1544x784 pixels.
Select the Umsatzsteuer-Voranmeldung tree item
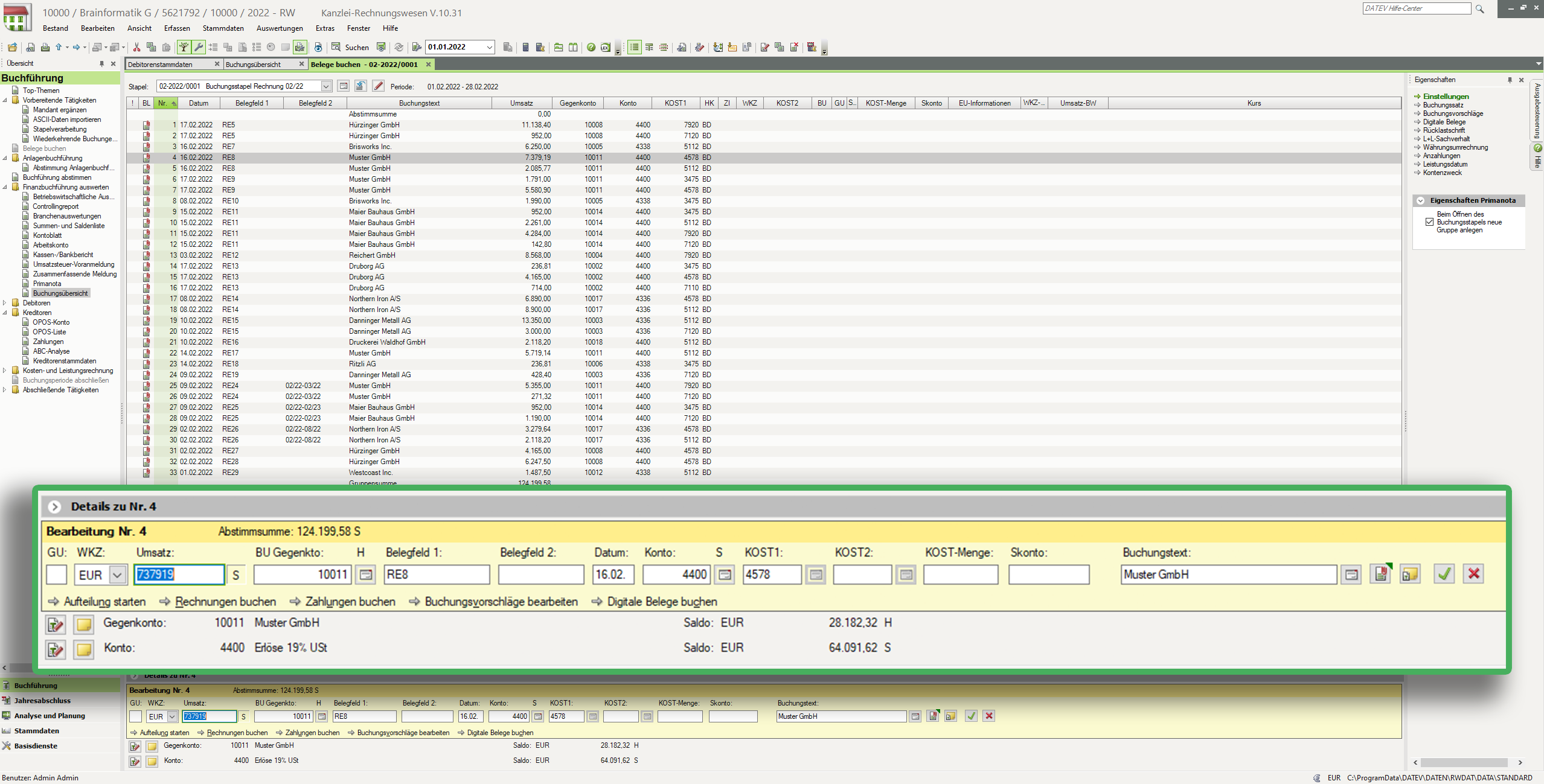(x=74, y=264)
